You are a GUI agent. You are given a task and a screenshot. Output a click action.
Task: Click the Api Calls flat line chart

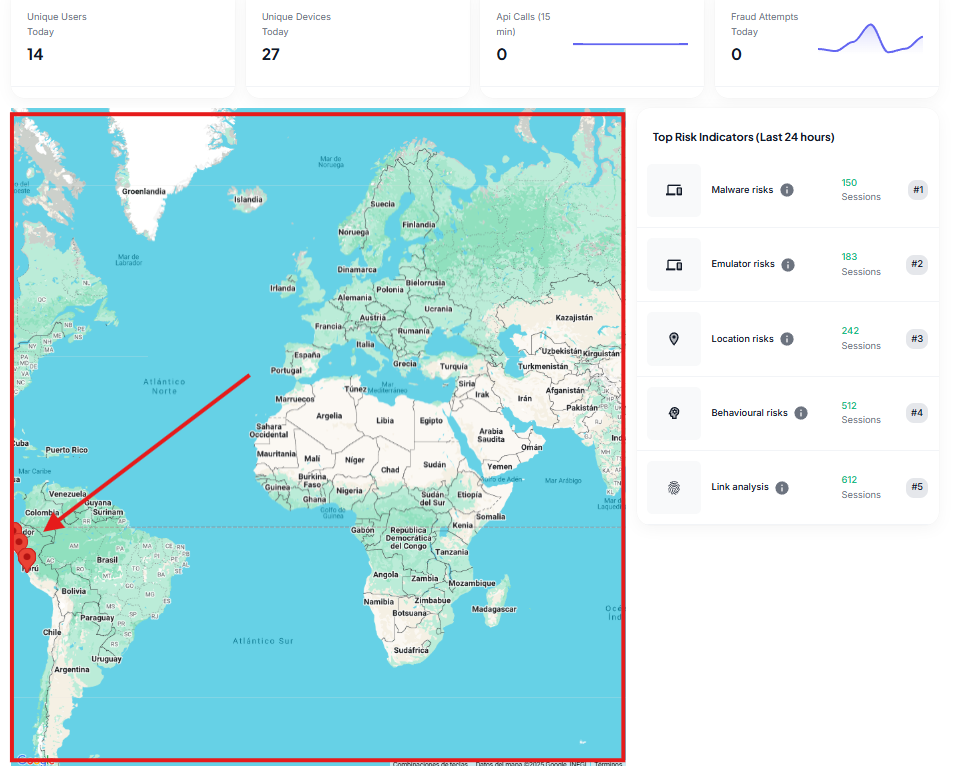click(x=630, y=44)
